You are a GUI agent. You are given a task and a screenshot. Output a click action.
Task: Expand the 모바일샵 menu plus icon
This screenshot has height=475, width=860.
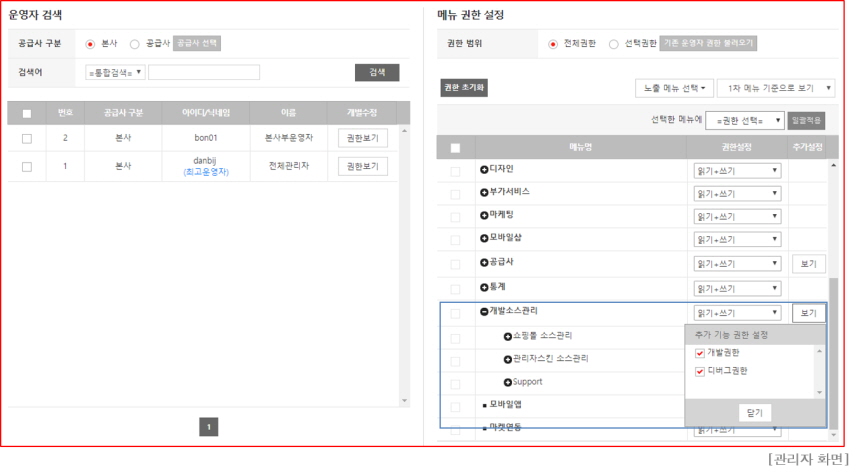click(484, 238)
